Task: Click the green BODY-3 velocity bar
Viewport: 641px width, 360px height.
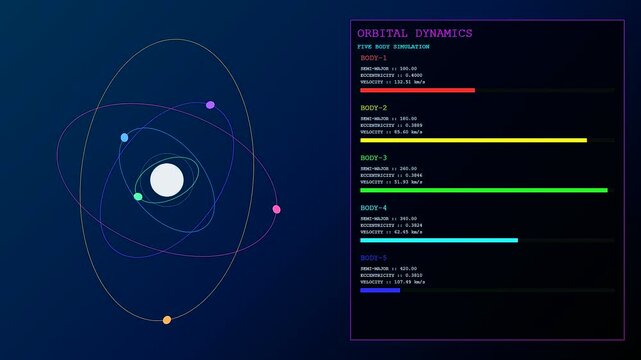Action: [484, 190]
